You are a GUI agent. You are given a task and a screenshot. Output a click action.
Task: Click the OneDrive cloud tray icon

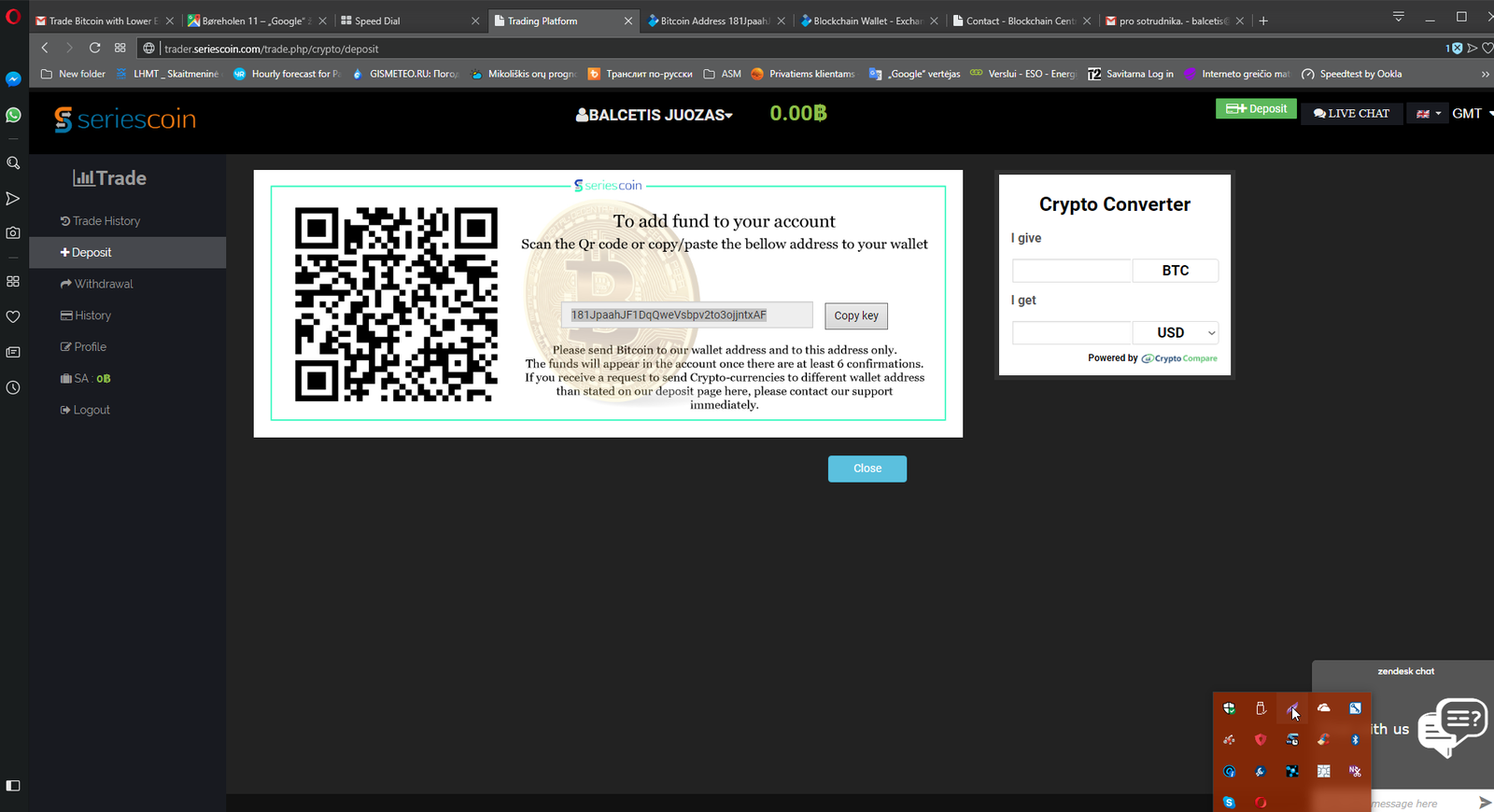(1323, 708)
